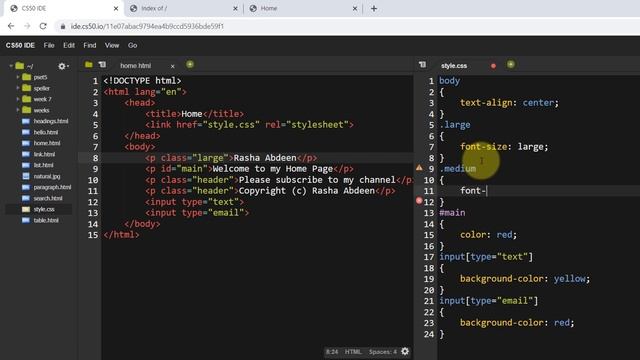Click 'stylesheet' attribute value on line 5
This screenshot has height=360, width=640.
tap(317, 125)
